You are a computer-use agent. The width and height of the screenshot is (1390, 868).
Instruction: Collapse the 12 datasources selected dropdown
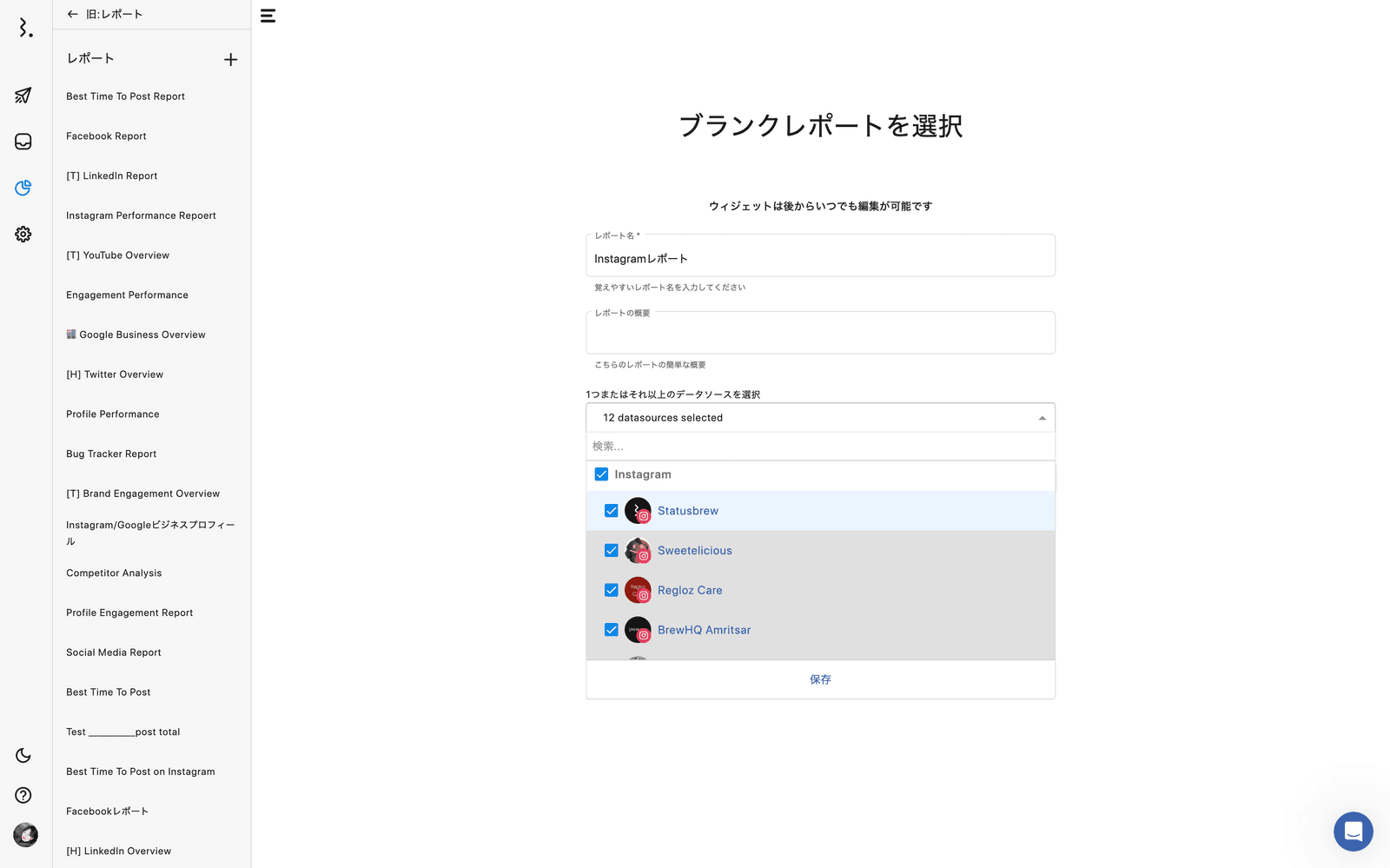(x=1042, y=418)
